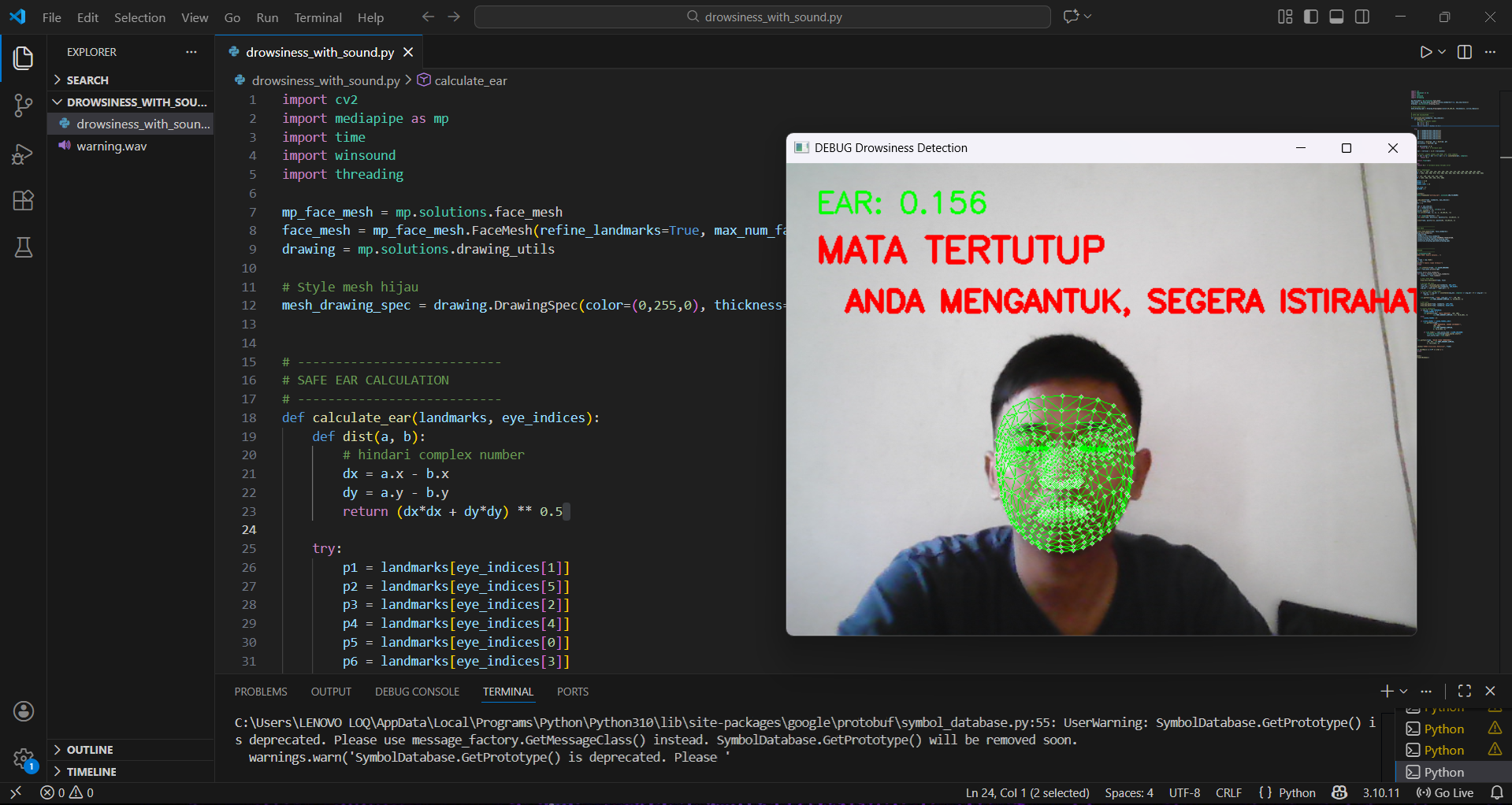Open the Extensions view

(24, 201)
